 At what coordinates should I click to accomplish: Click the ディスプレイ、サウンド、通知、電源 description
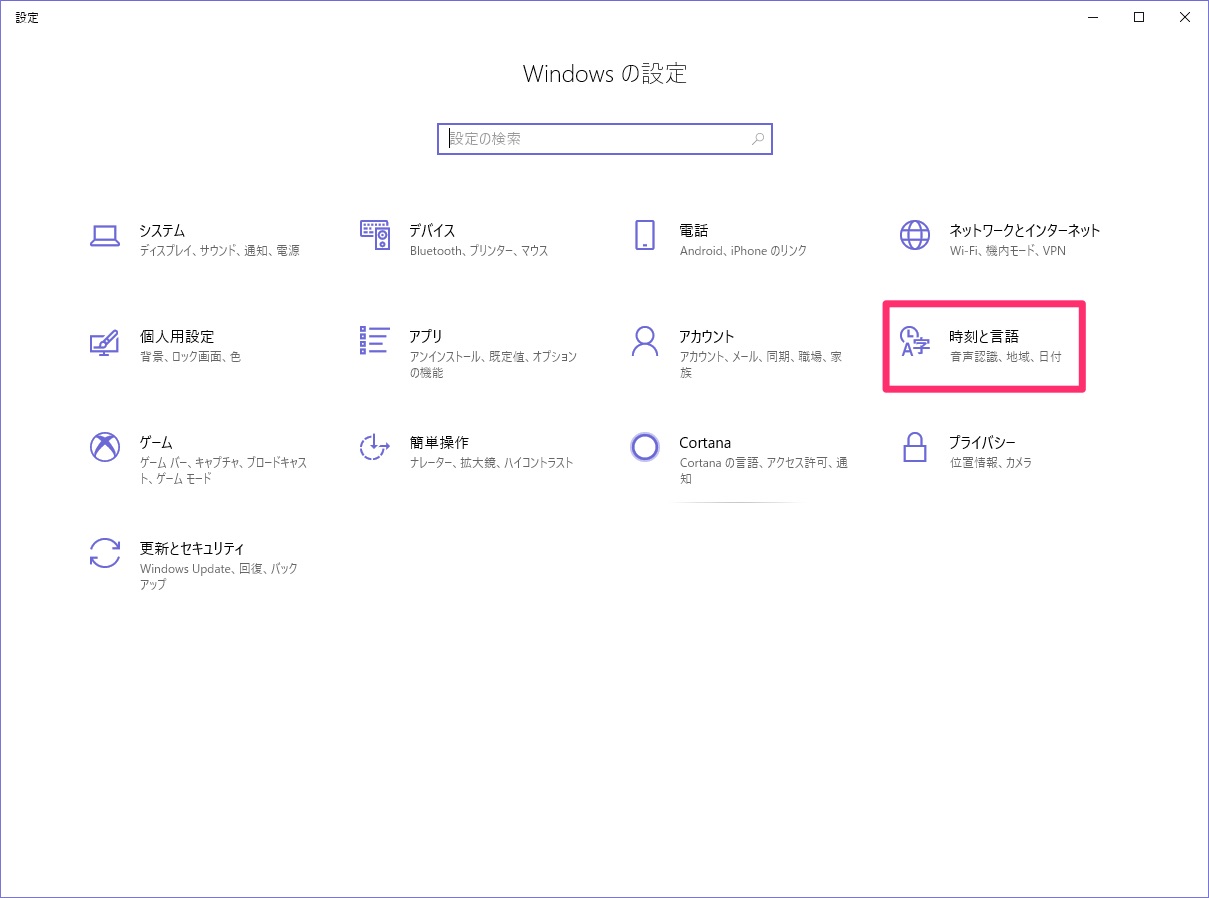point(220,251)
